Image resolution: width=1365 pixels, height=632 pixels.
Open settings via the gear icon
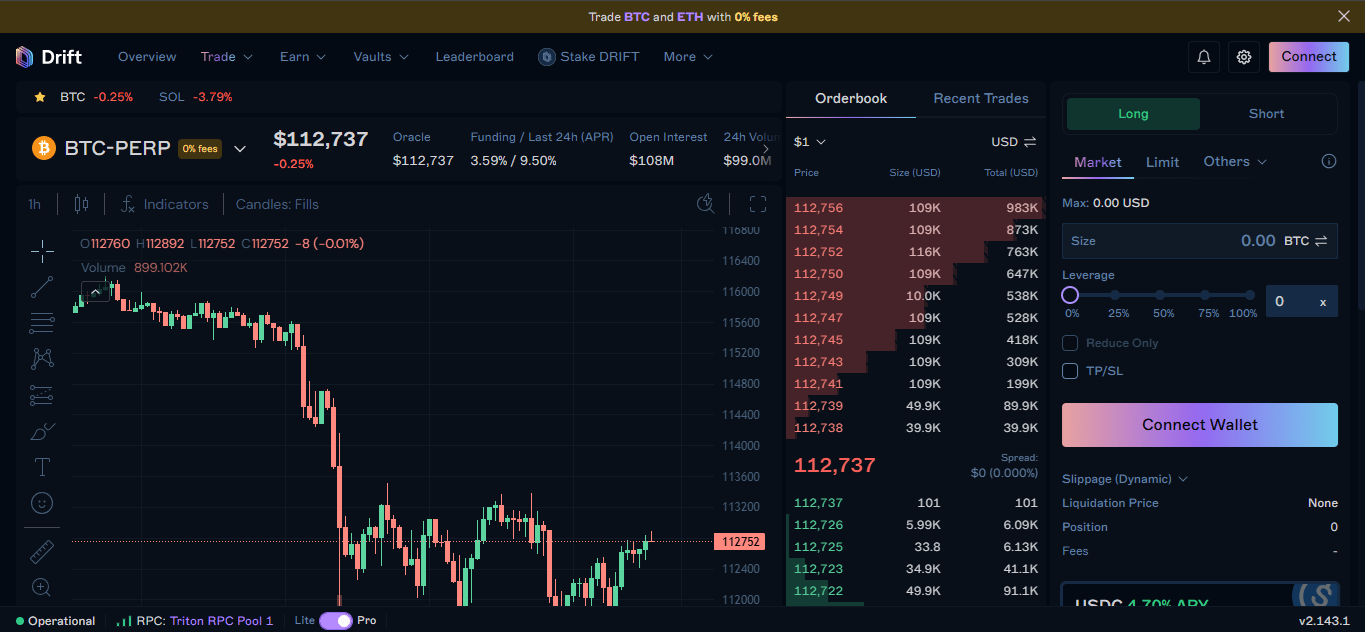[1244, 57]
